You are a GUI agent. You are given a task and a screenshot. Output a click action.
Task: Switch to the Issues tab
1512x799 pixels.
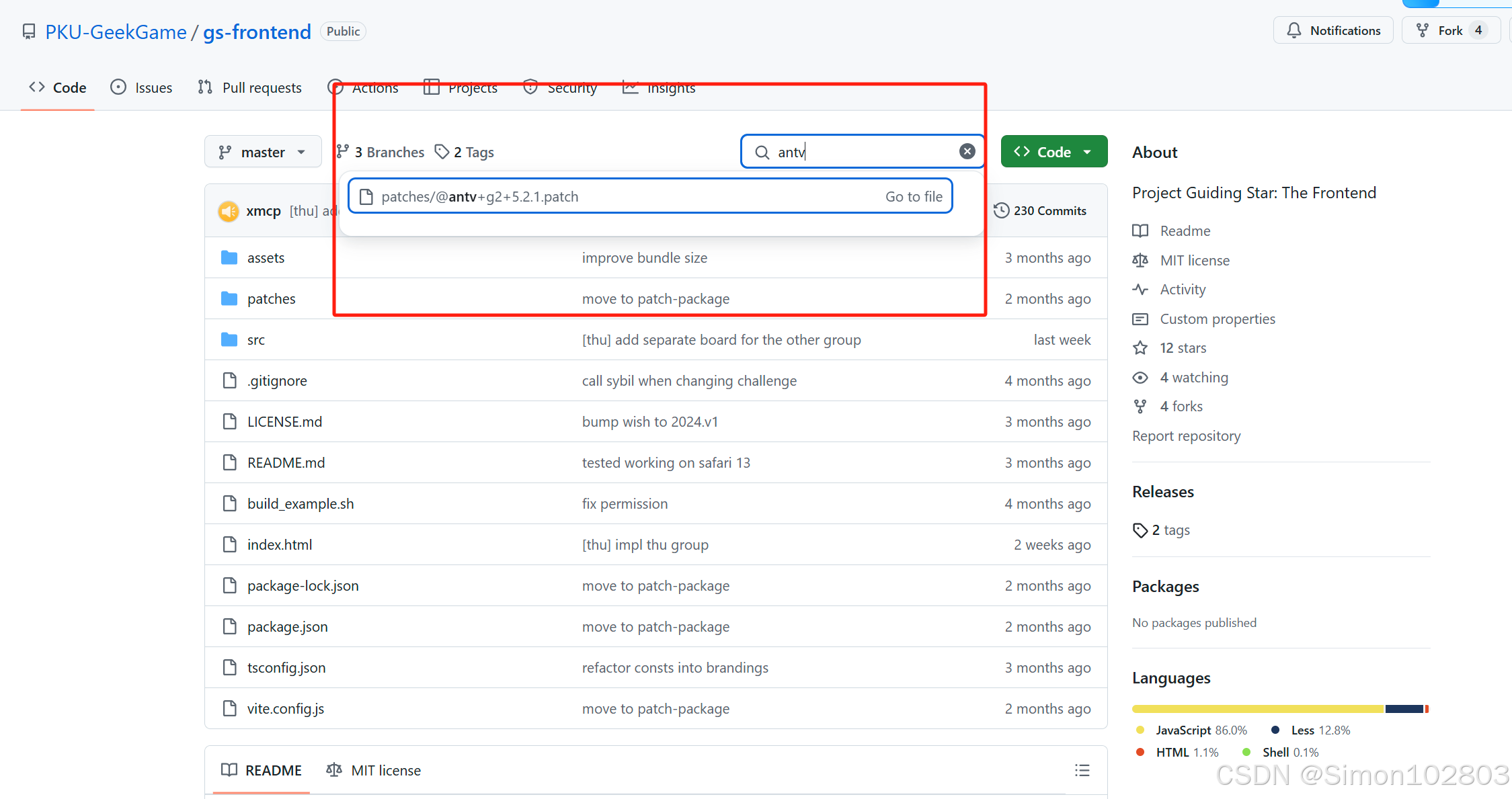[x=141, y=88]
